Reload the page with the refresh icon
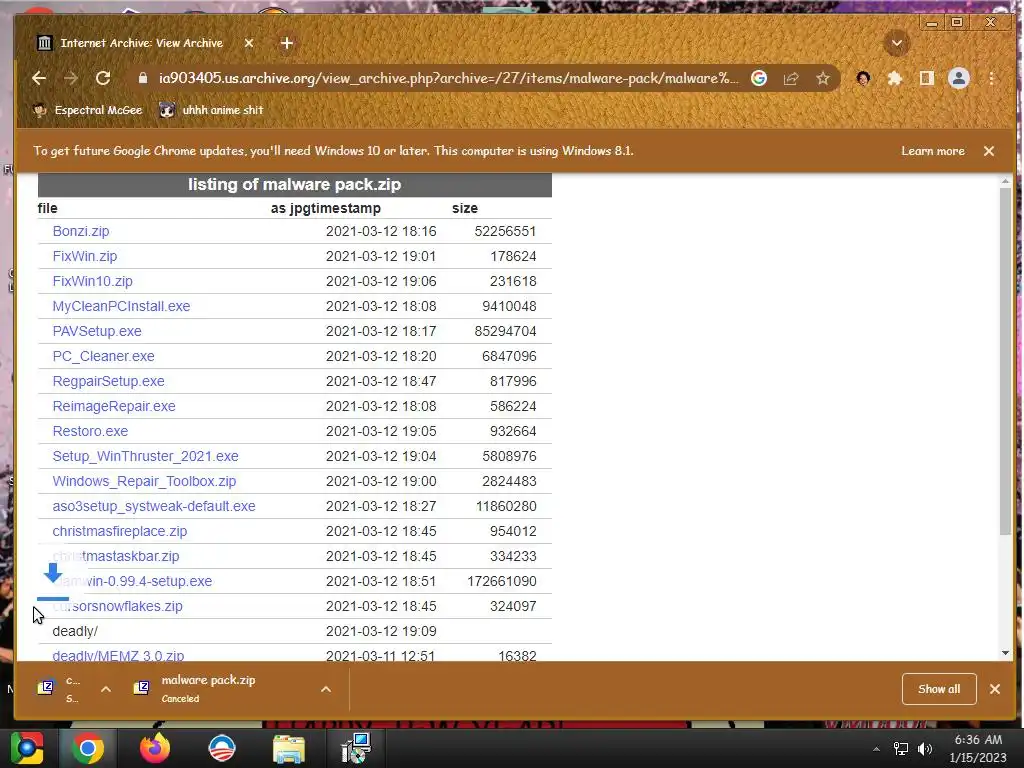Viewport: 1024px width, 768px height. point(103,78)
